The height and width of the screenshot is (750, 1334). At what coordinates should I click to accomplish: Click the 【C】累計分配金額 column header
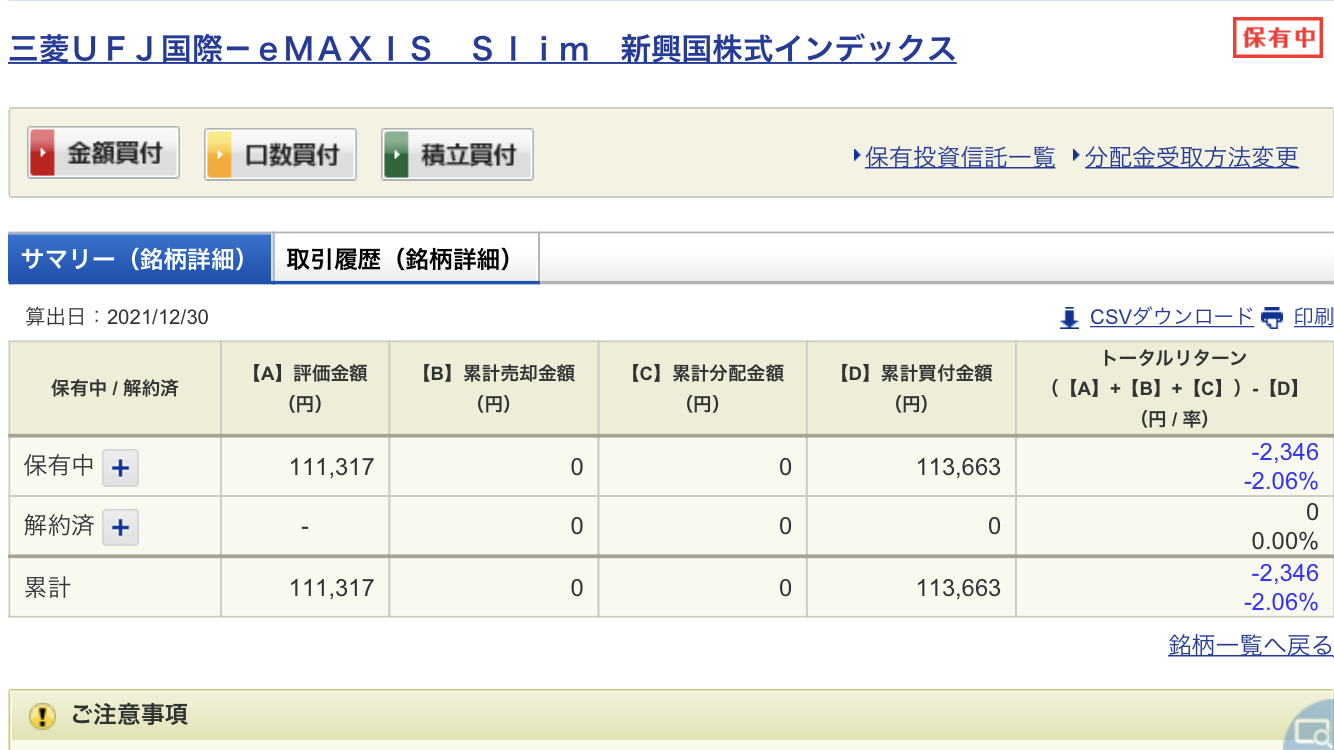click(703, 388)
